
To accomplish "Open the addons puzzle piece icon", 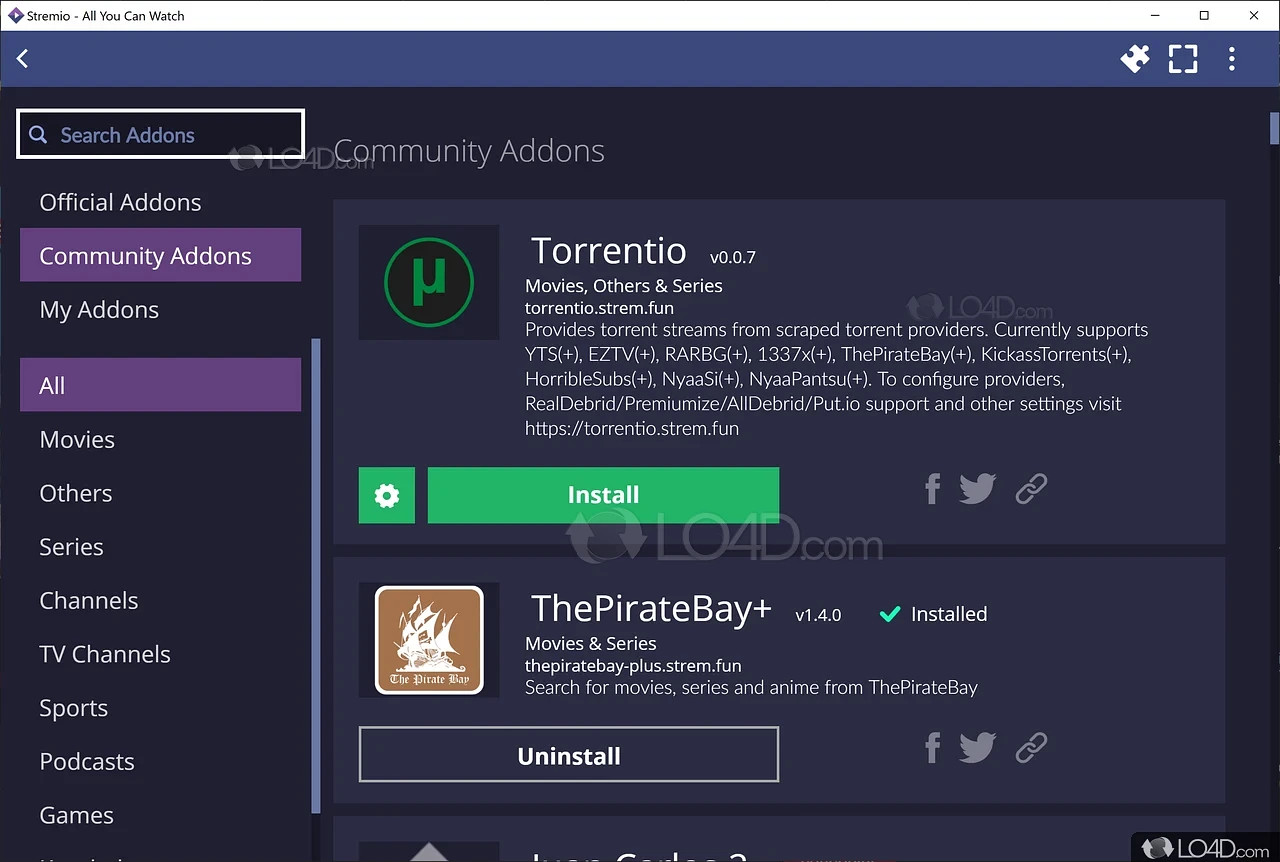I will pos(1135,59).
